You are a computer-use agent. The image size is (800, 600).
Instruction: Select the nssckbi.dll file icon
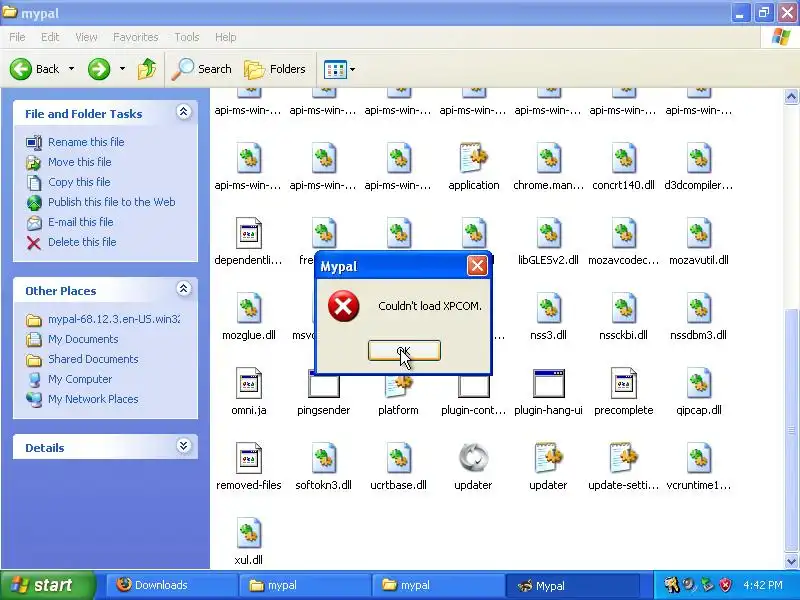click(x=623, y=308)
